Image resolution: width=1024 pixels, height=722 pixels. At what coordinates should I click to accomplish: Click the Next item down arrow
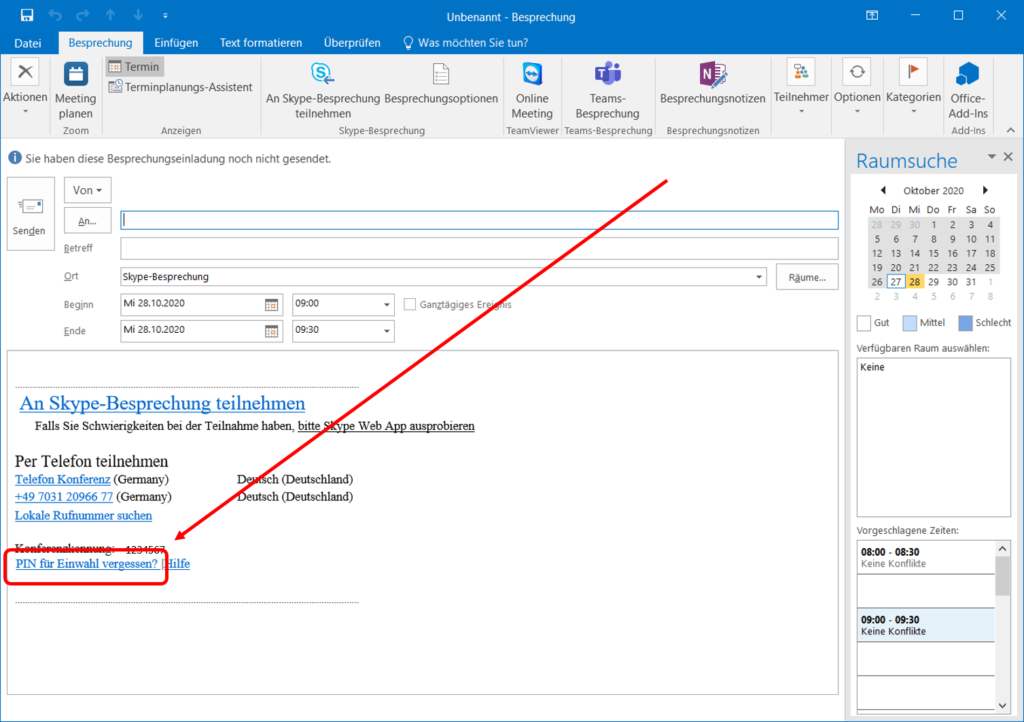(x=138, y=16)
